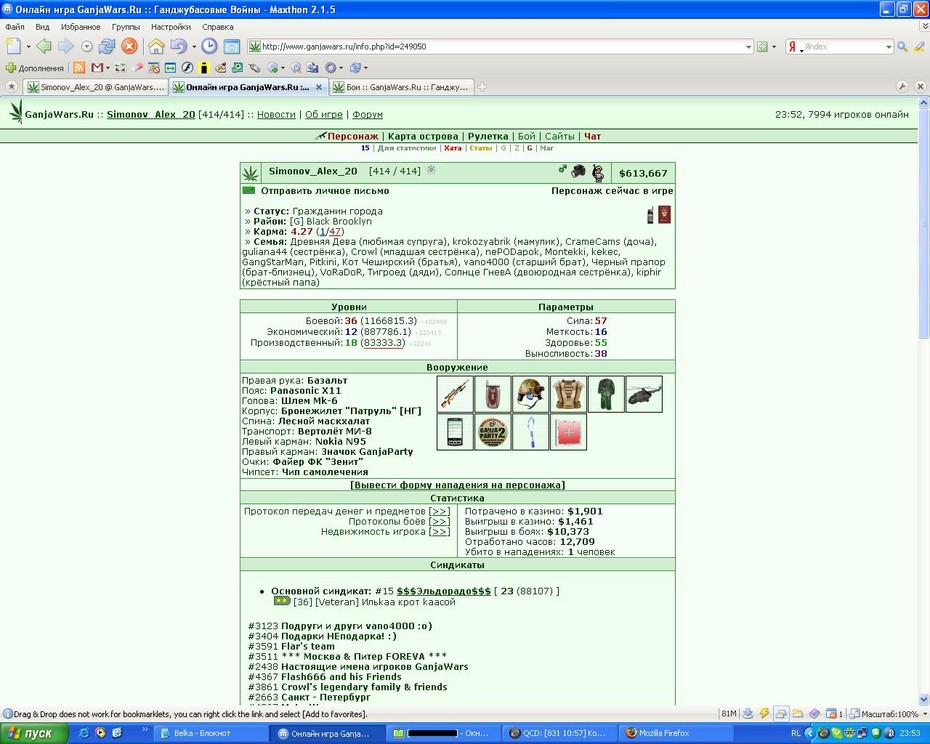Open the Go button dropdown arrow
Image resolution: width=930 pixels, height=744 pixels.
[774, 47]
